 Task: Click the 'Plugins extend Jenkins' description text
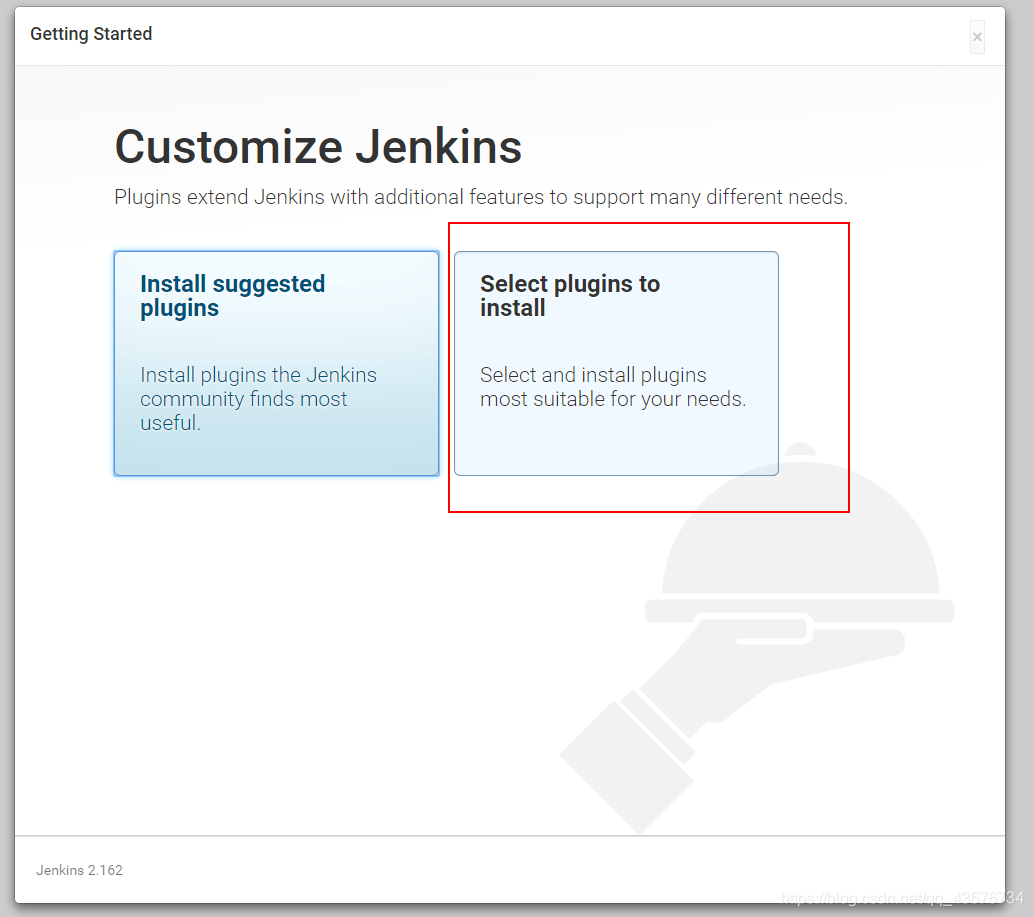(481, 197)
